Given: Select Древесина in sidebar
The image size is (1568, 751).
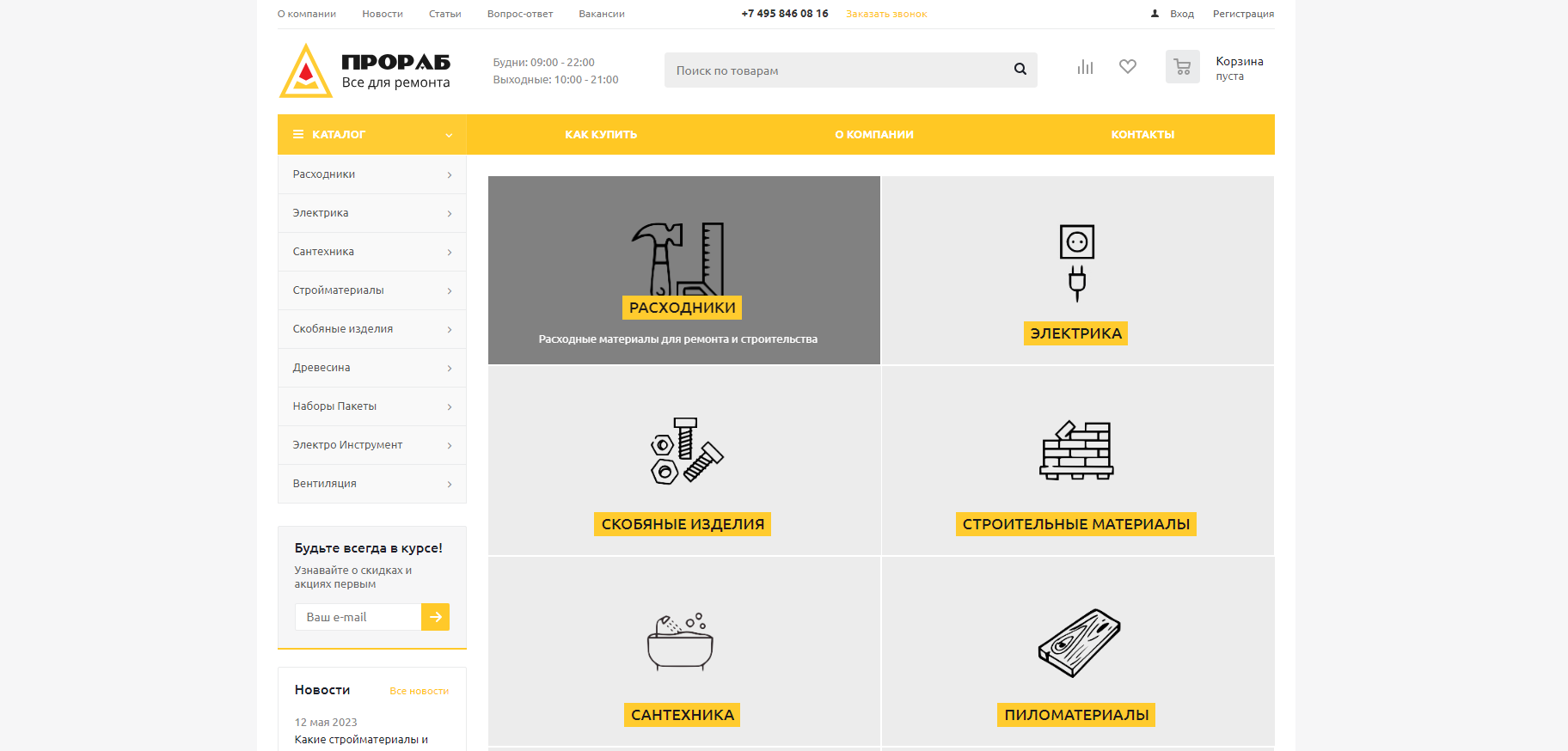Looking at the screenshot, I should (x=371, y=368).
